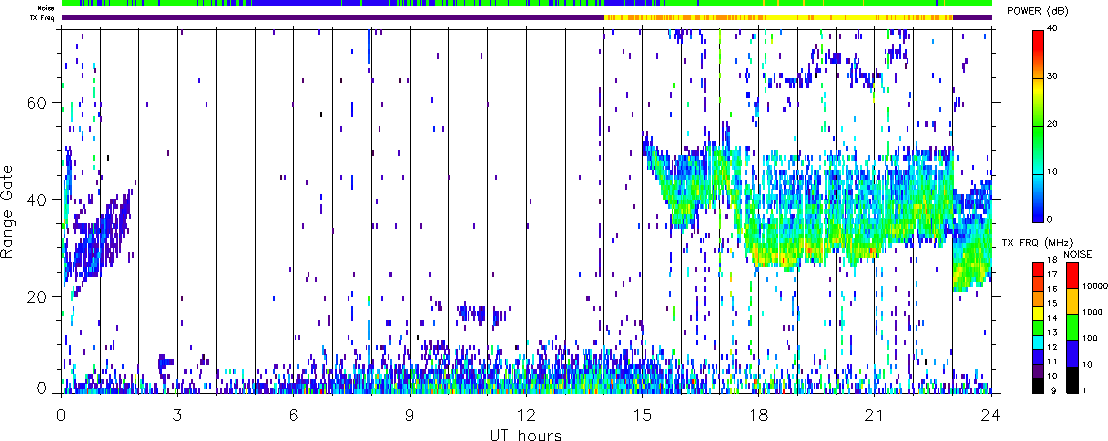Click the top Noise strip above hour 9
Image resolution: width=1108 pixels, height=441 pixels.
tap(410, 4)
